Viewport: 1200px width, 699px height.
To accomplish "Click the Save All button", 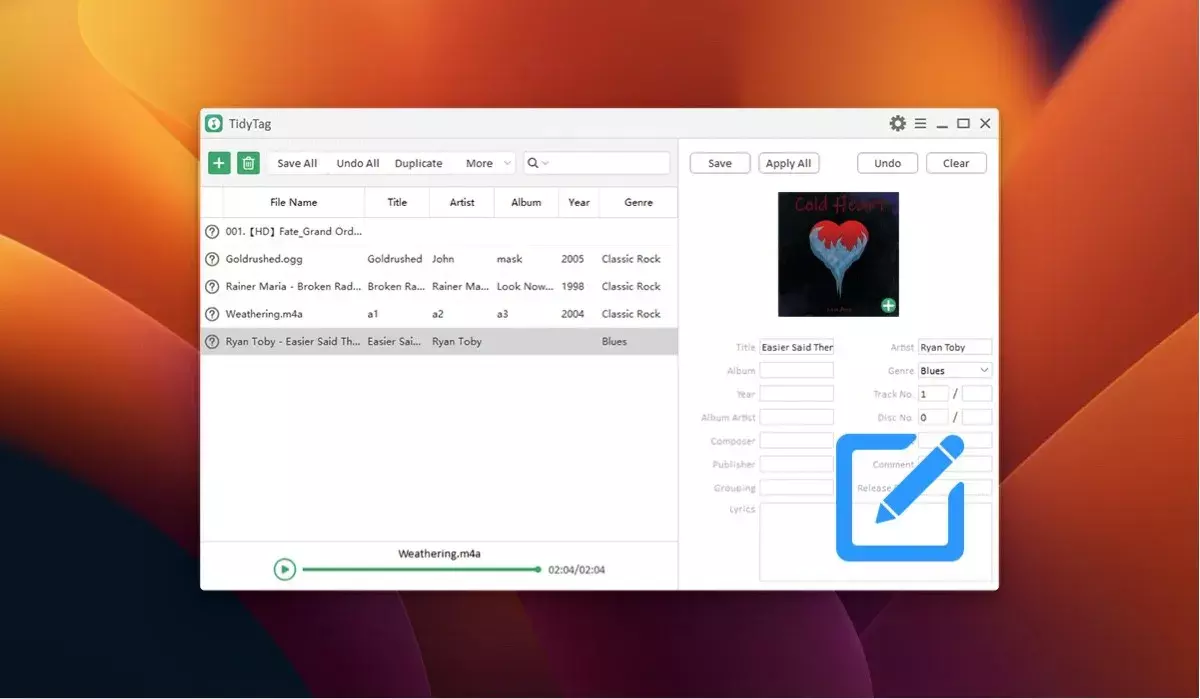I will point(297,163).
